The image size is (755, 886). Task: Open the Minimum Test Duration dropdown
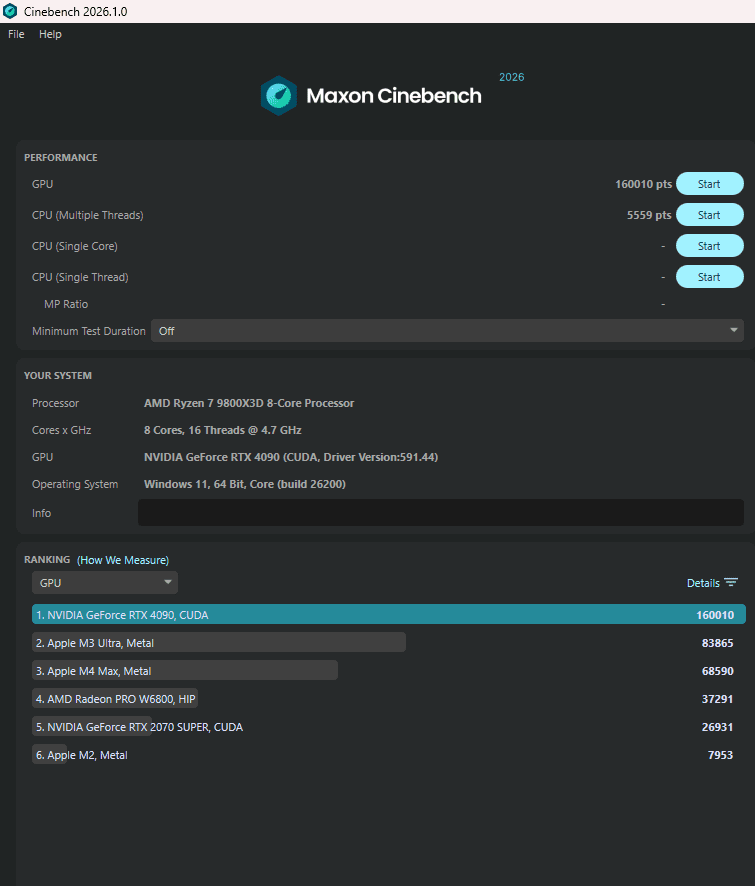pos(447,331)
